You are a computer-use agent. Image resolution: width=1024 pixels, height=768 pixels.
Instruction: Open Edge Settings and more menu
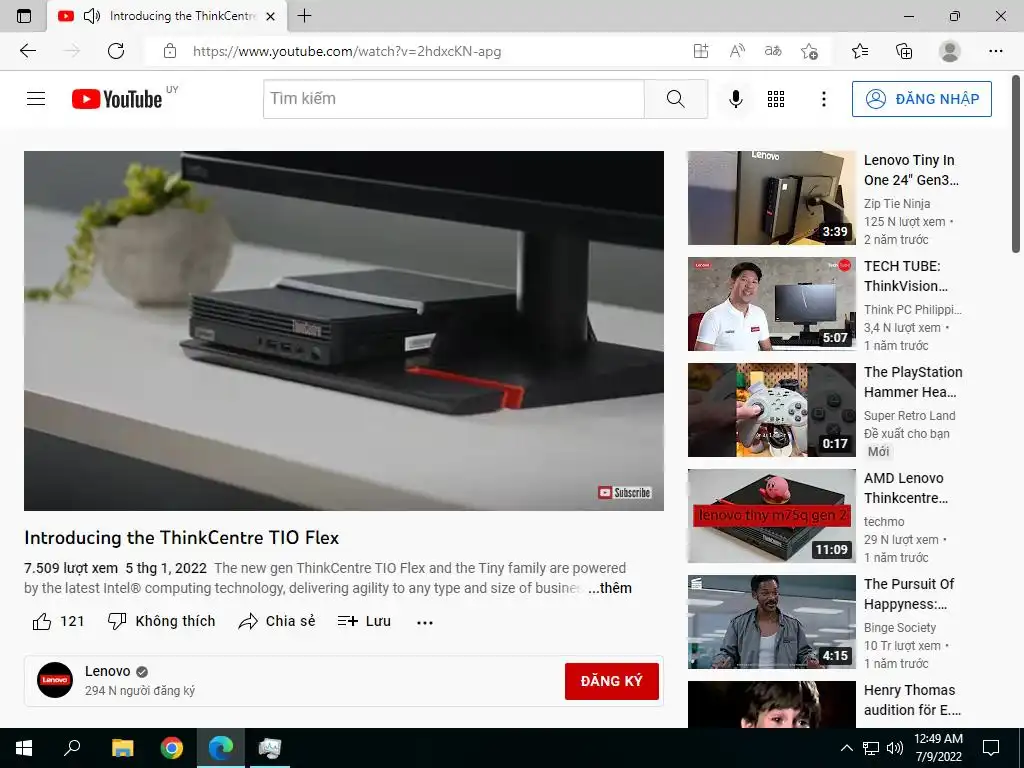pyautogui.click(x=995, y=51)
